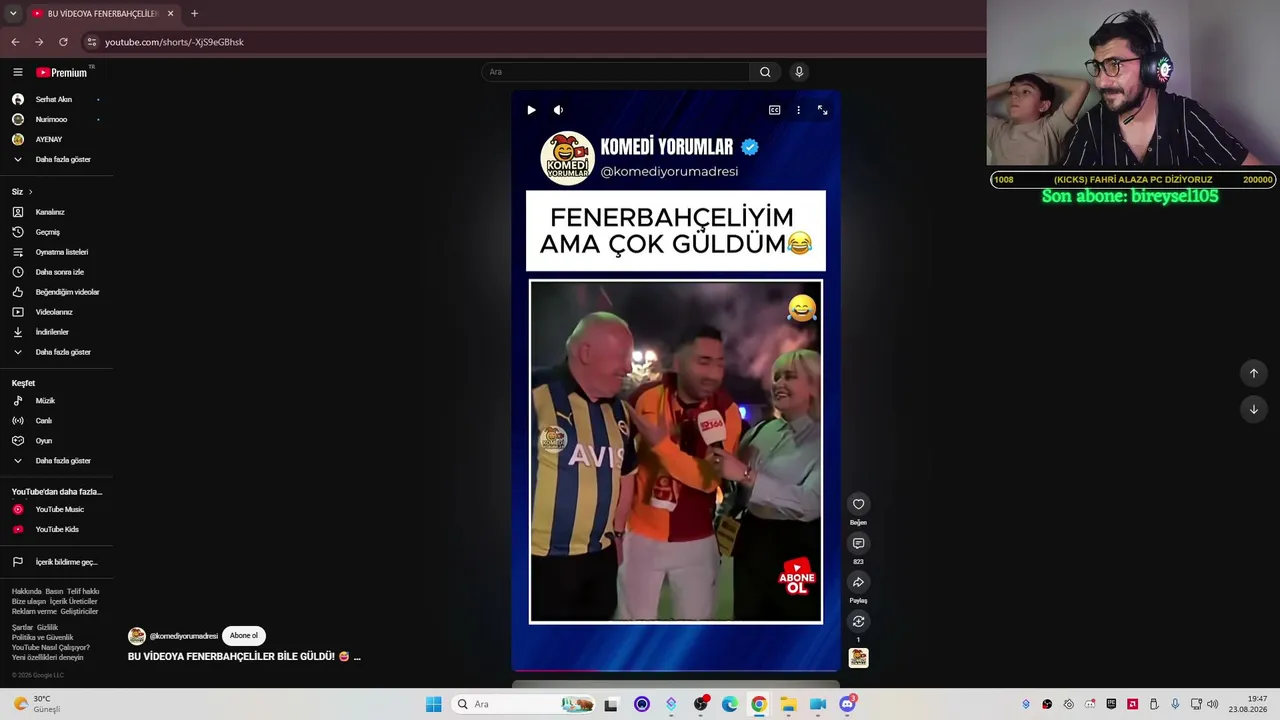
Task: Click the search magnifier button
Action: (x=765, y=72)
